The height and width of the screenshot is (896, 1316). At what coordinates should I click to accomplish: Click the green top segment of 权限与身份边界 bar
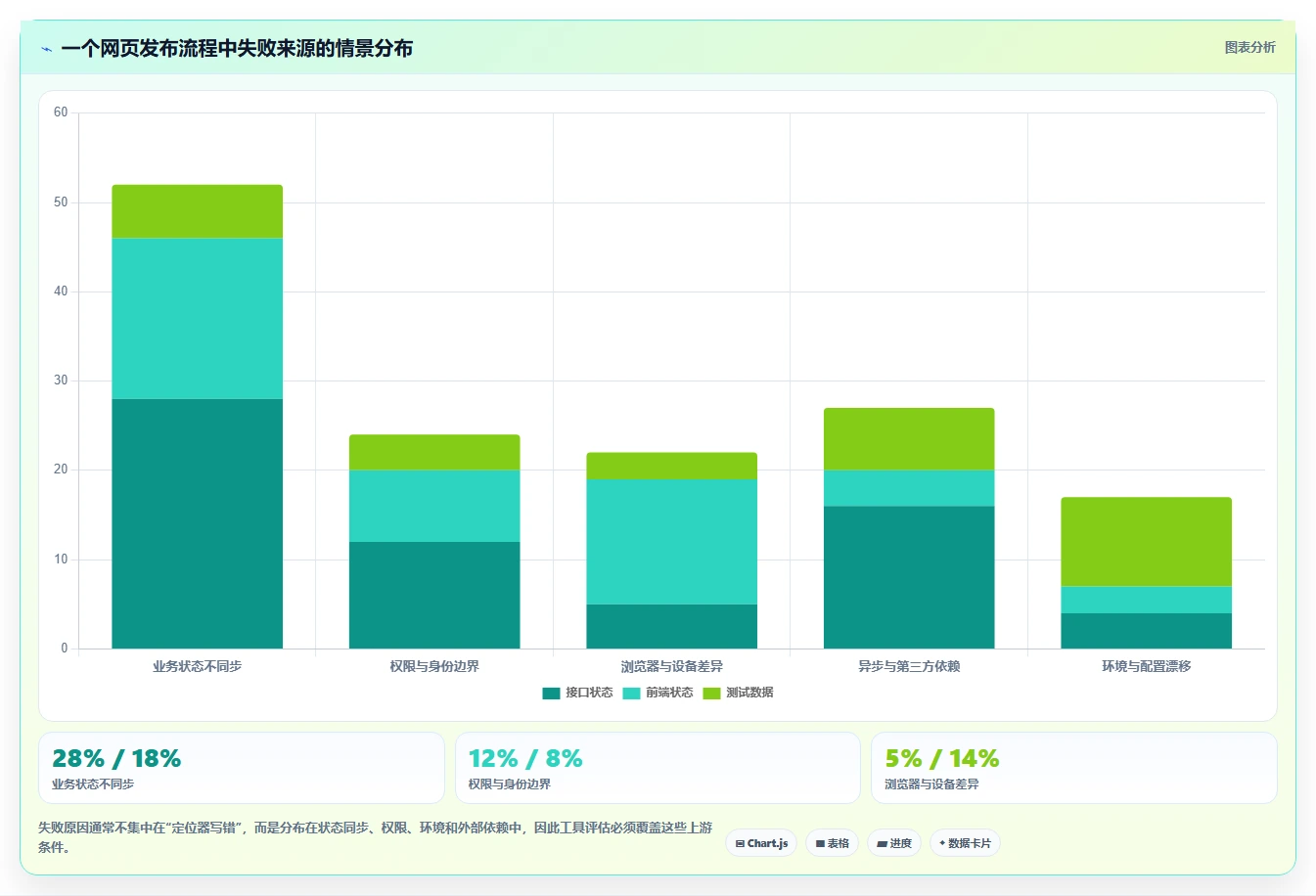tap(434, 453)
